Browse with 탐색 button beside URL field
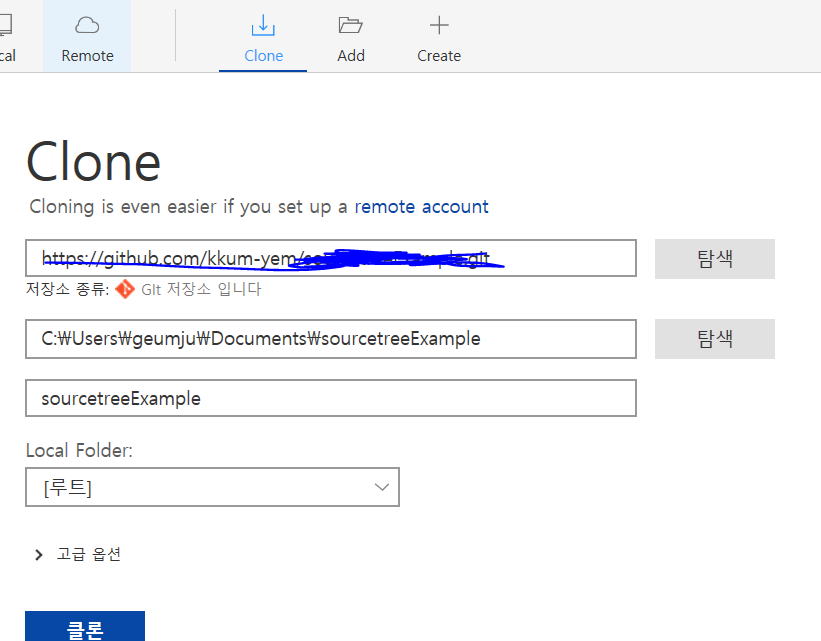Image resolution: width=821 pixels, height=641 pixels. pyautogui.click(x=715, y=259)
